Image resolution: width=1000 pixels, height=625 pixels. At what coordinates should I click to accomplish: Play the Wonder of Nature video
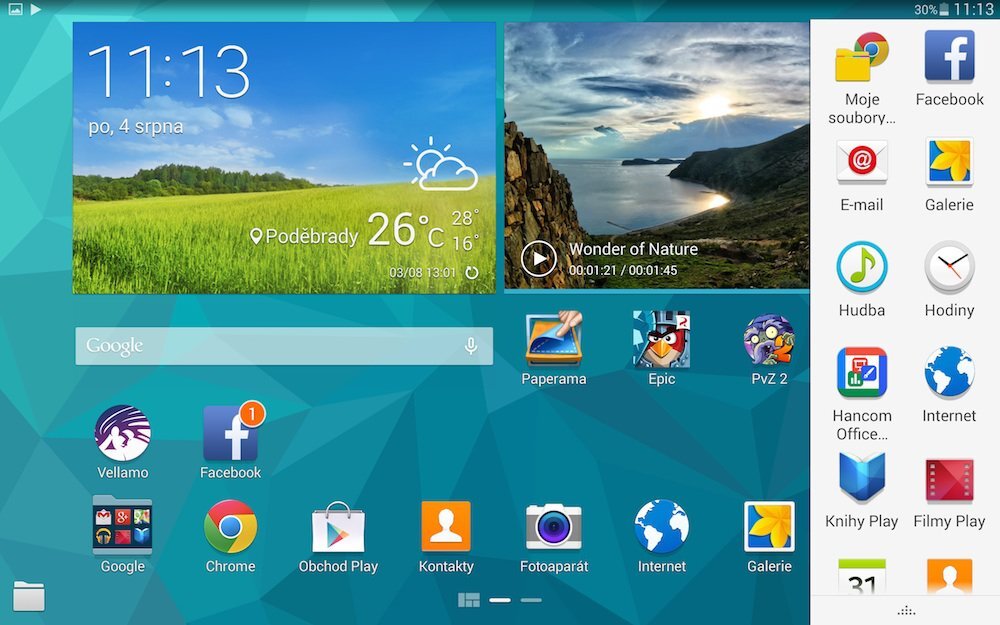click(x=540, y=259)
